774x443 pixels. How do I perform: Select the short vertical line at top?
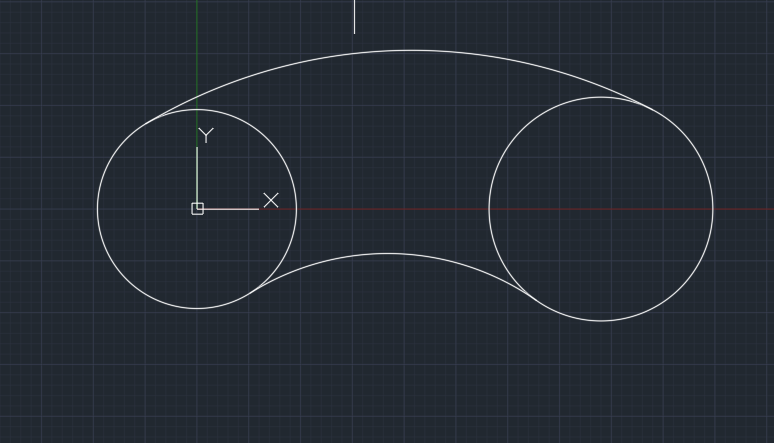click(354, 17)
